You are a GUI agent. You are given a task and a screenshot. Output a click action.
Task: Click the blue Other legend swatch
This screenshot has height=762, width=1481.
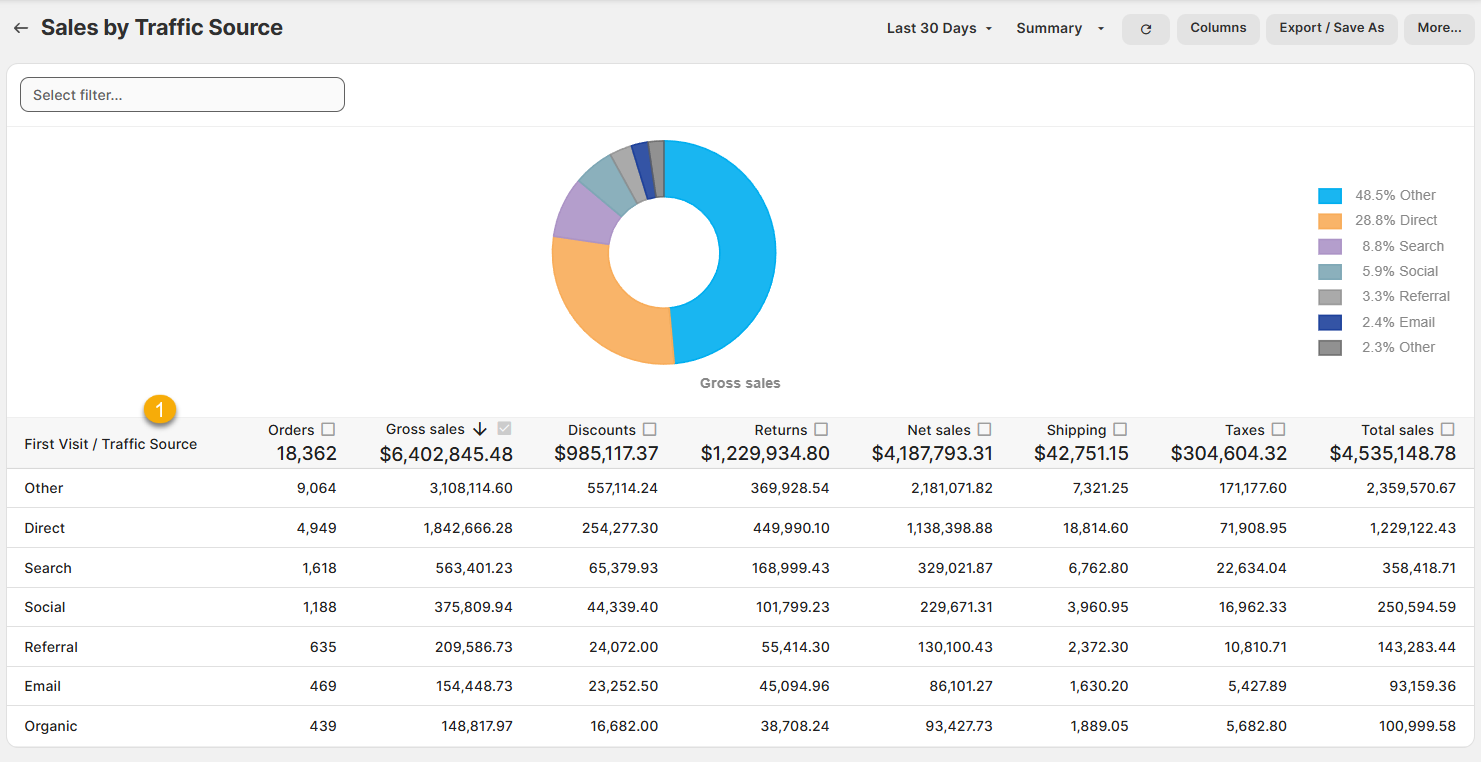coord(1329,196)
